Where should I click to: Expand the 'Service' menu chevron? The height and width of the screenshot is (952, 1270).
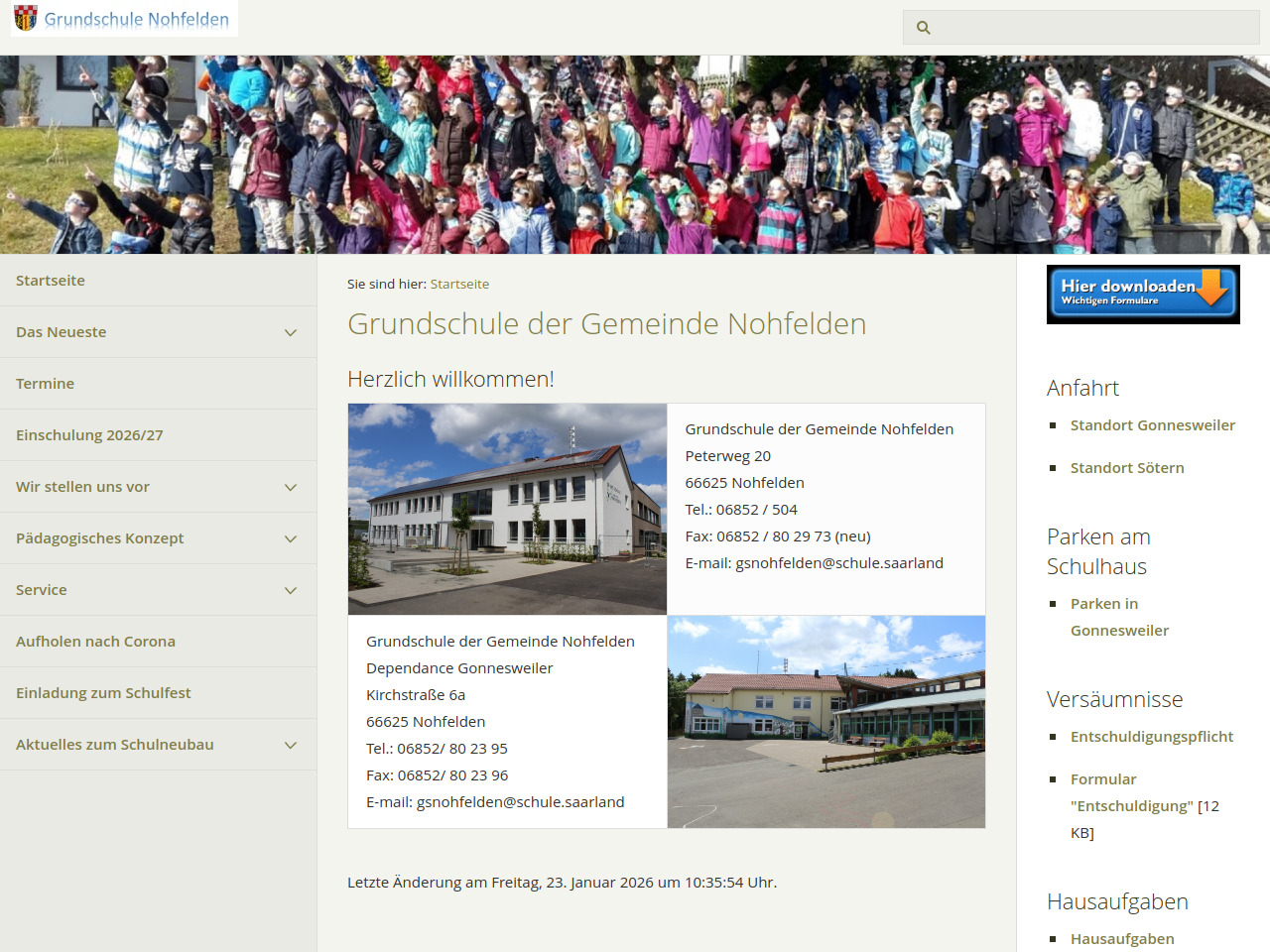(x=291, y=591)
